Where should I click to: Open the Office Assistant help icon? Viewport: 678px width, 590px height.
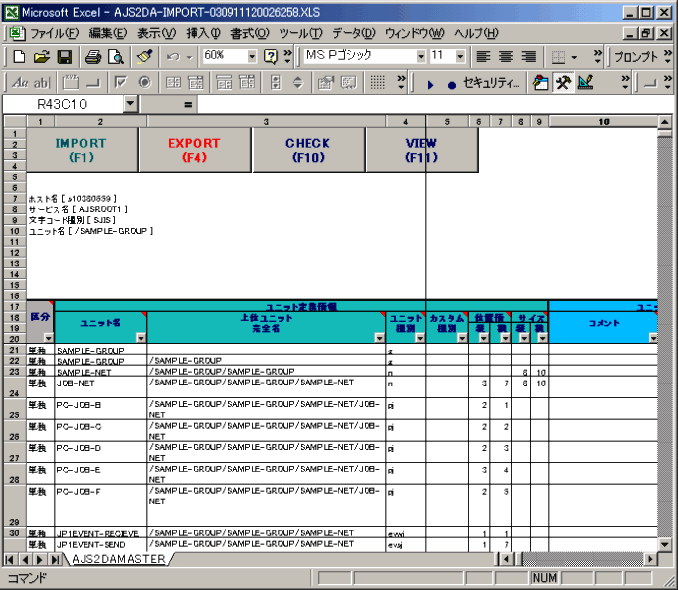(x=271, y=57)
